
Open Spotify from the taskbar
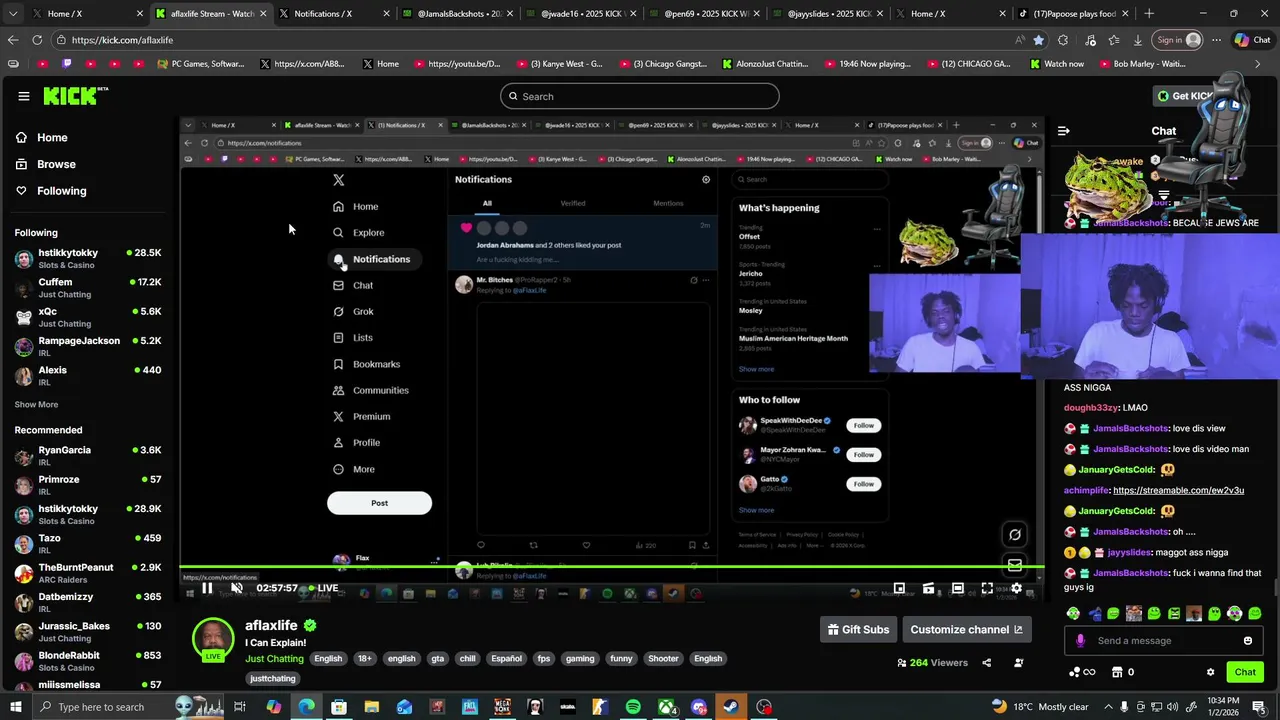633,707
